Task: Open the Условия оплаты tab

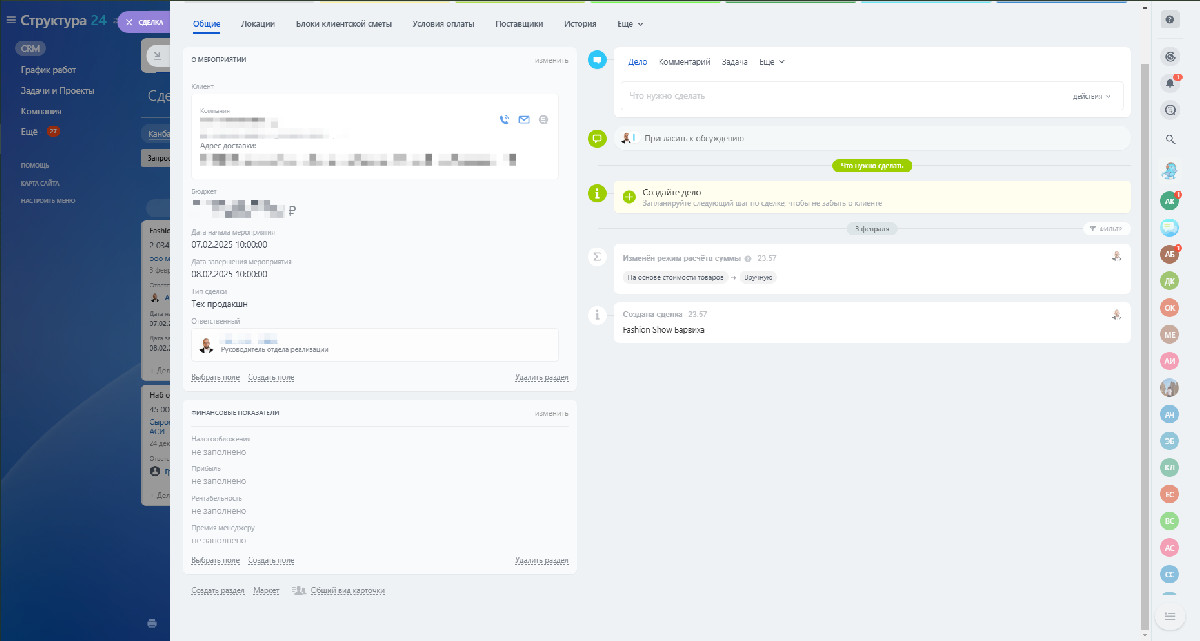Action: tap(443, 23)
